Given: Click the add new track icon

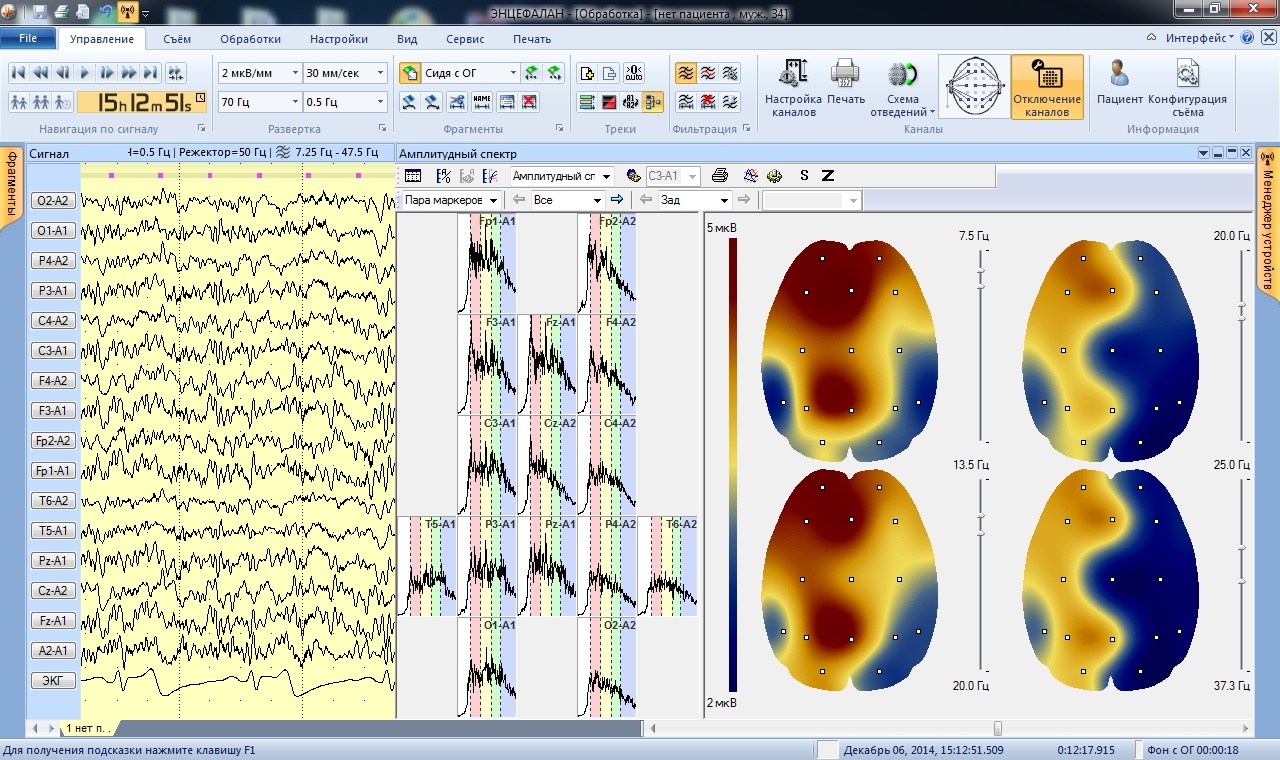Looking at the screenshot, I should (587, 73).
